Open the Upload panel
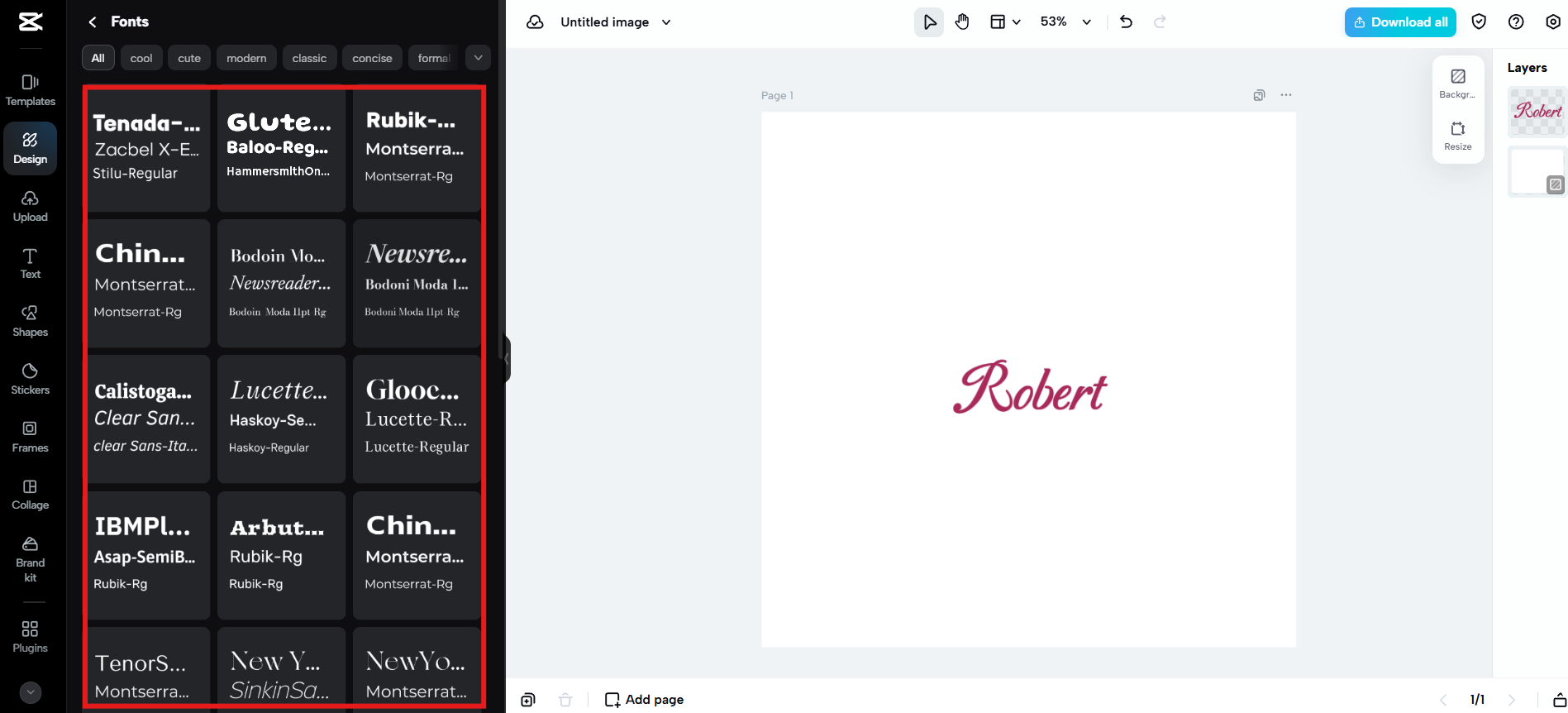1568x713 pixels. [31, 206]
